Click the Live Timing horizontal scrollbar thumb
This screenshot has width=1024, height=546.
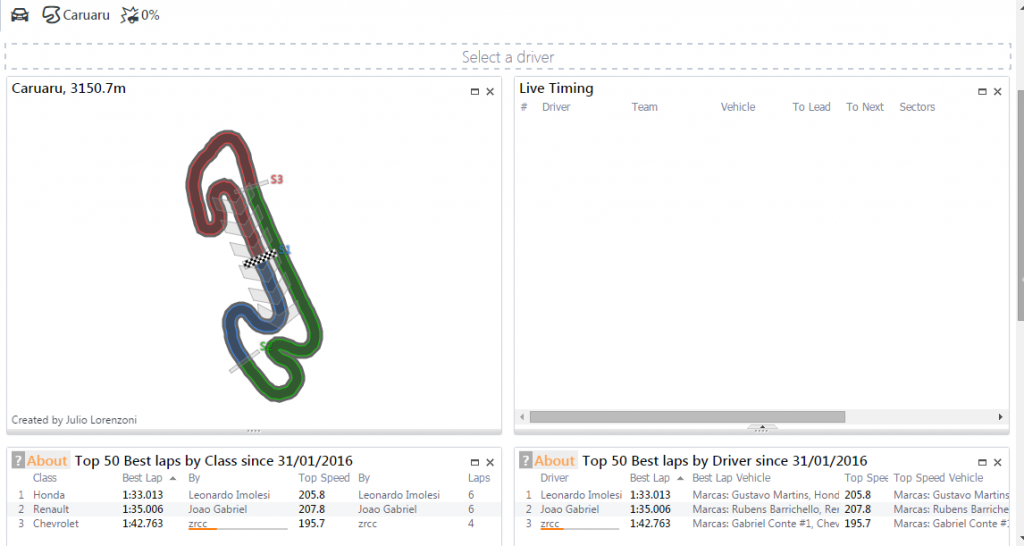687,417
